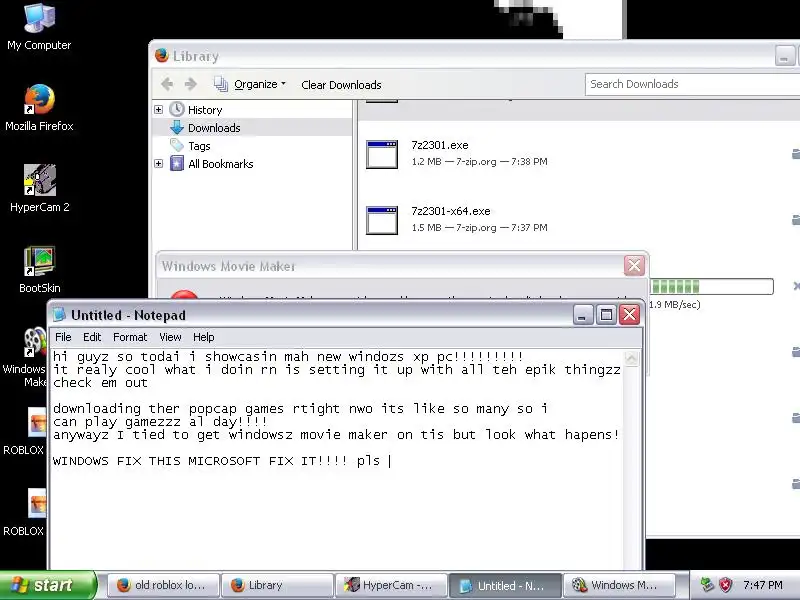
Task: Close the Windows Movie Maker error dialog
Action: (634, 265)
